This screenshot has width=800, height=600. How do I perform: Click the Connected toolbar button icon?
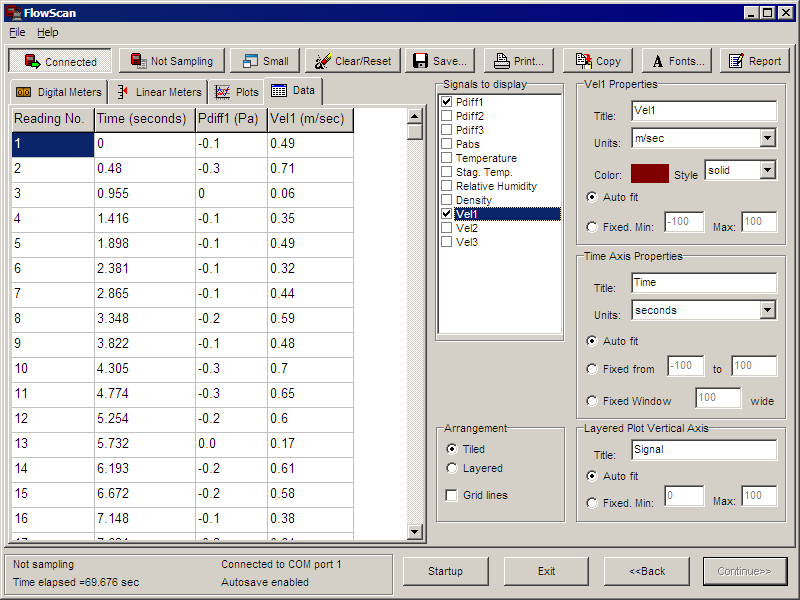pos(32,61)
